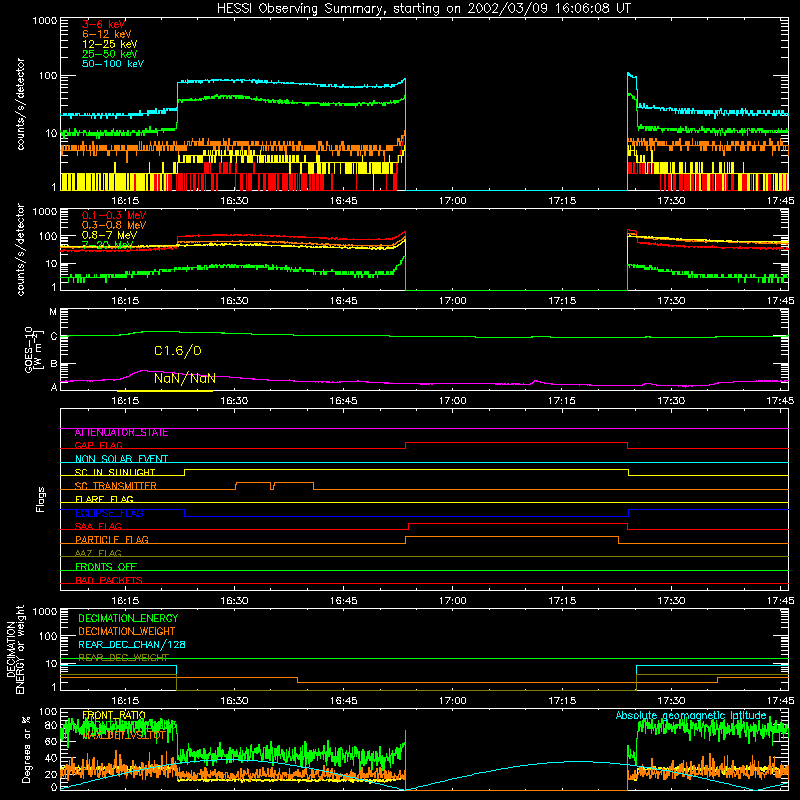Select the SC_TRANSMITTER flag label

[x=116, y=486]
